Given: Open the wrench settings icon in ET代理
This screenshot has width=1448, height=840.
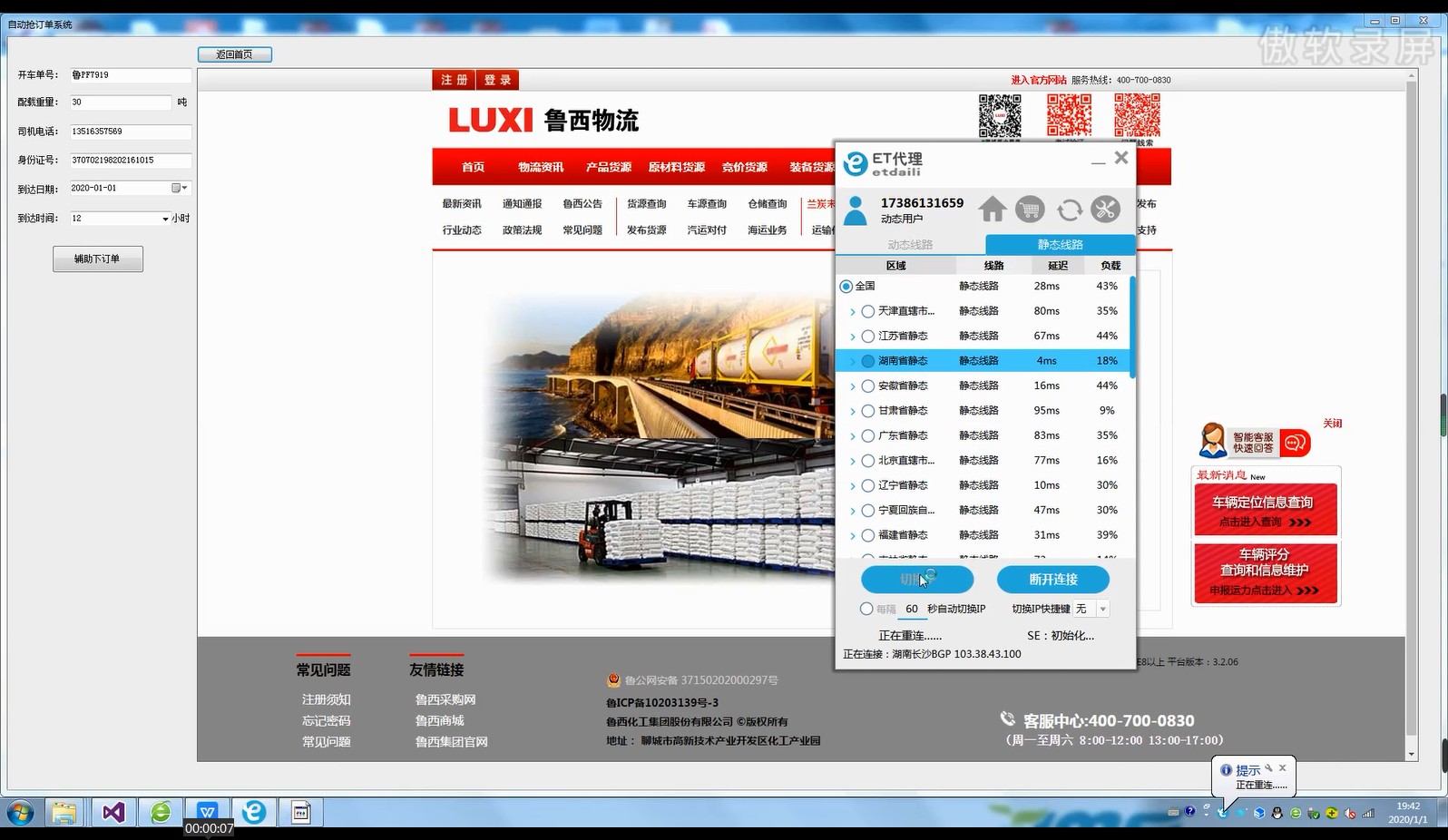Looking at the screenshot, I should tap(1105, 210).
